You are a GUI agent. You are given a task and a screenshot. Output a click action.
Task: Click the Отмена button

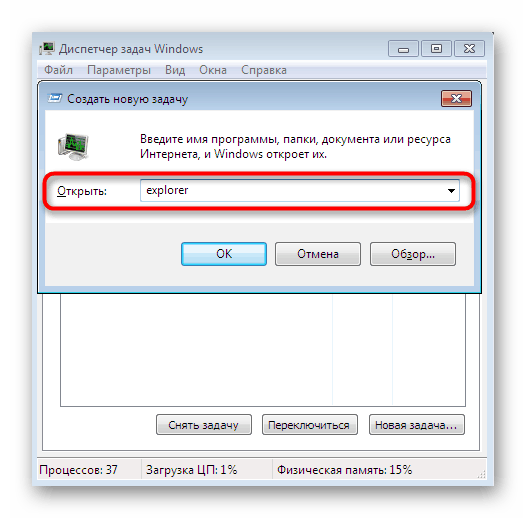pyautogui.click(x=318, y=254)
